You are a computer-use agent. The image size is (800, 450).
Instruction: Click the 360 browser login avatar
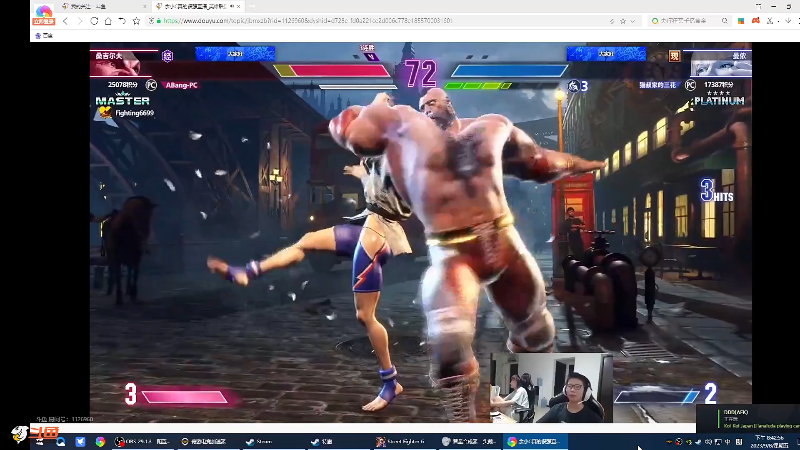tap(43, 13)
